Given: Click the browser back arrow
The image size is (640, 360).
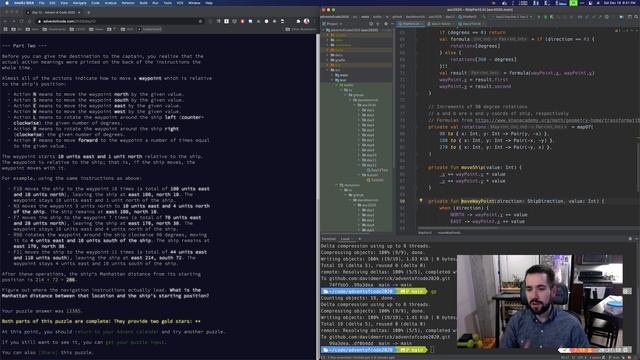Looking at the screenshot, I should (5, 21).
